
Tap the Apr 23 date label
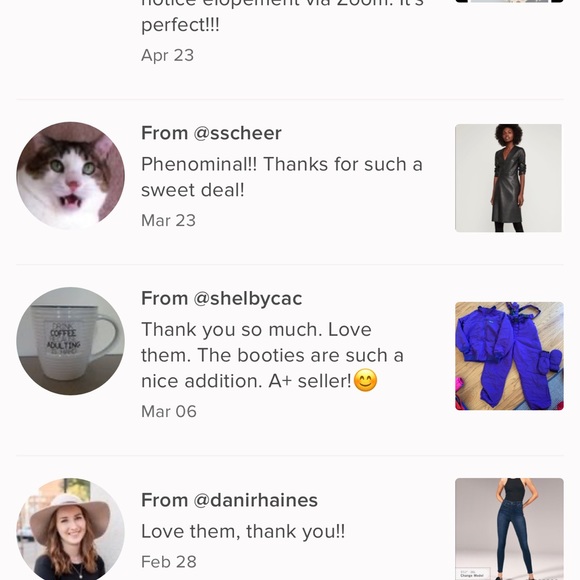[168, 55]
